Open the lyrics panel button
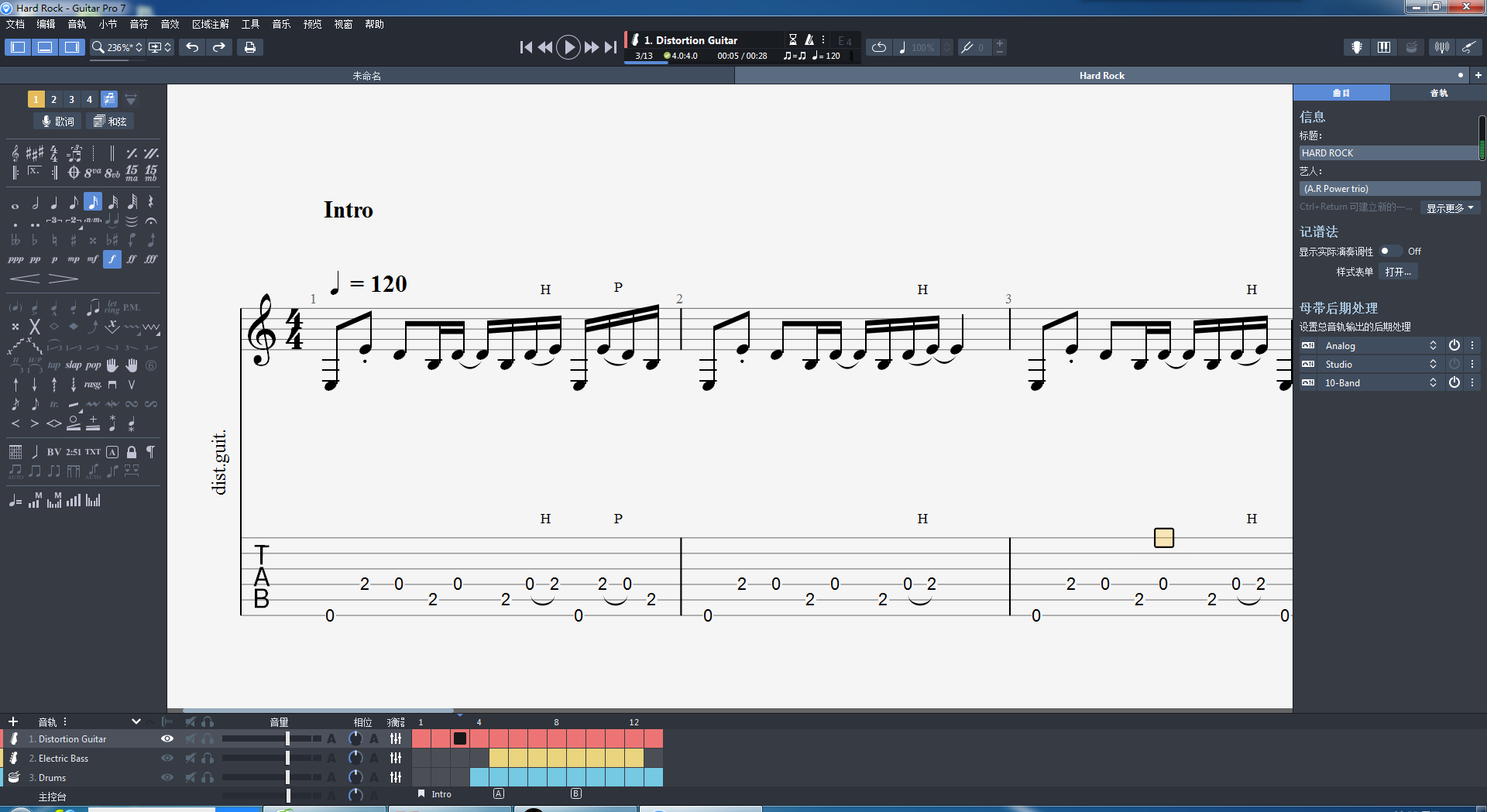 58,122
